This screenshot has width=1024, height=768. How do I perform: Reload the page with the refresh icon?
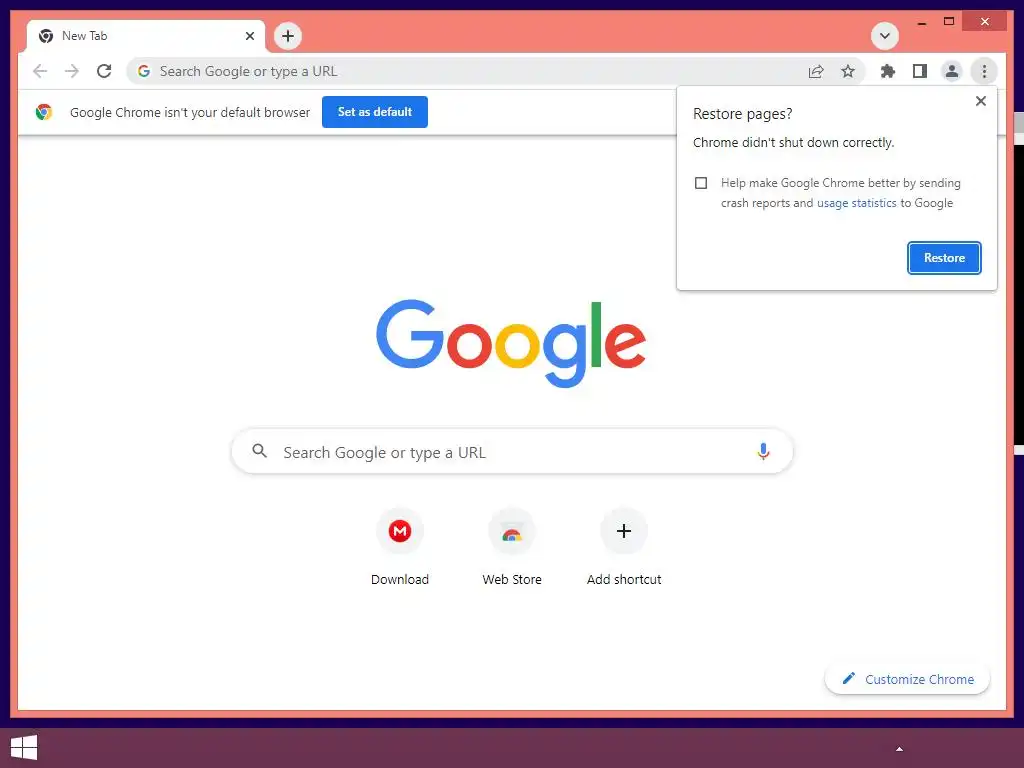tap(104, 71)
